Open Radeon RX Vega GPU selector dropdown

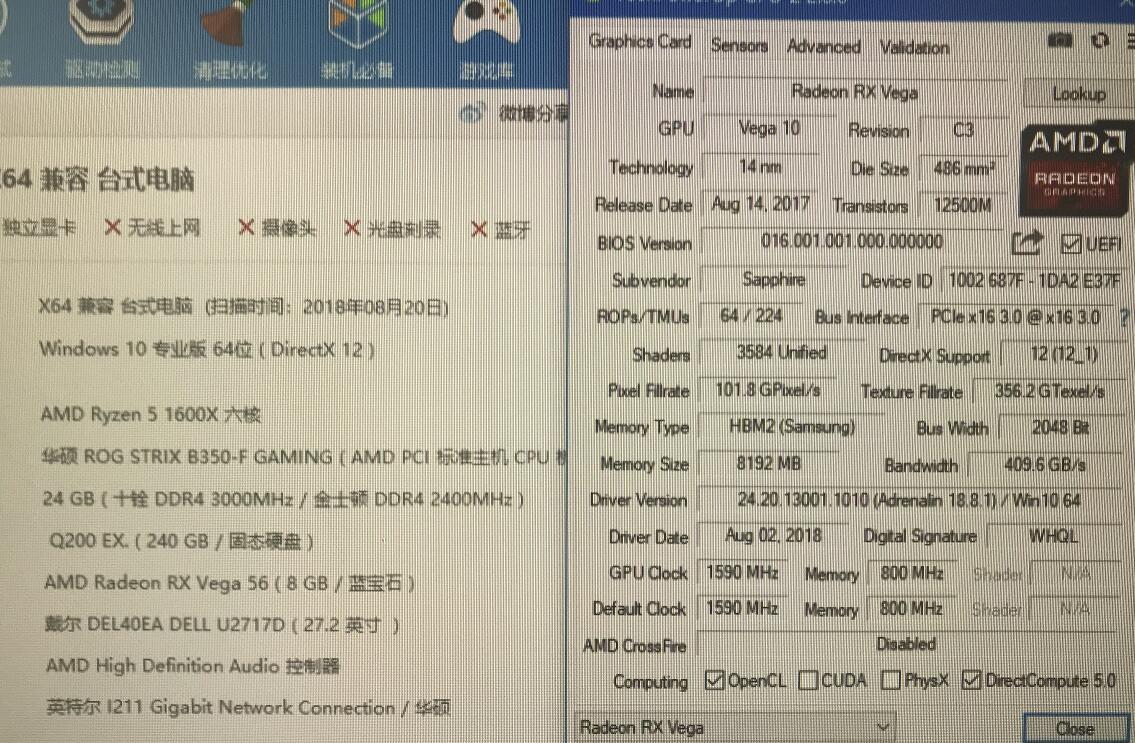pos(735,727)
